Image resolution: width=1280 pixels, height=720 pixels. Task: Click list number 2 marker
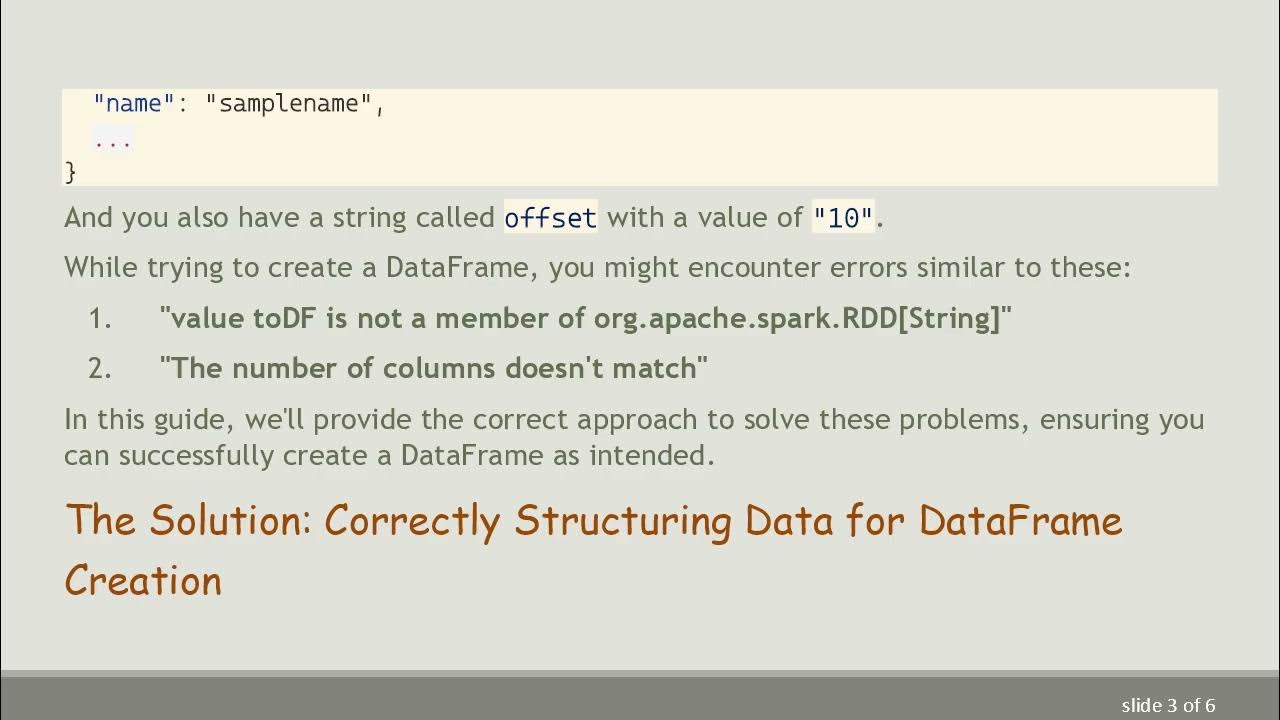point(100,369)
